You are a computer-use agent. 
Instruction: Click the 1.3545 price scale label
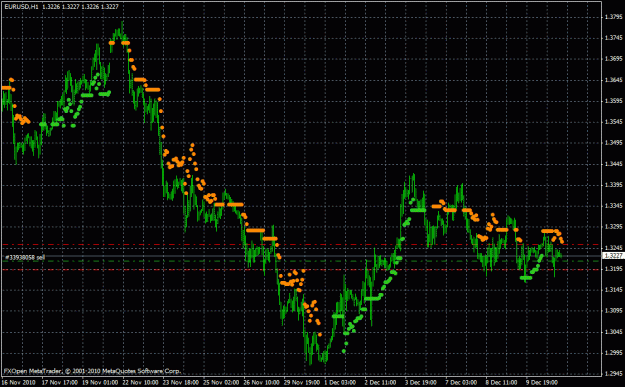[x=613, y=122]
